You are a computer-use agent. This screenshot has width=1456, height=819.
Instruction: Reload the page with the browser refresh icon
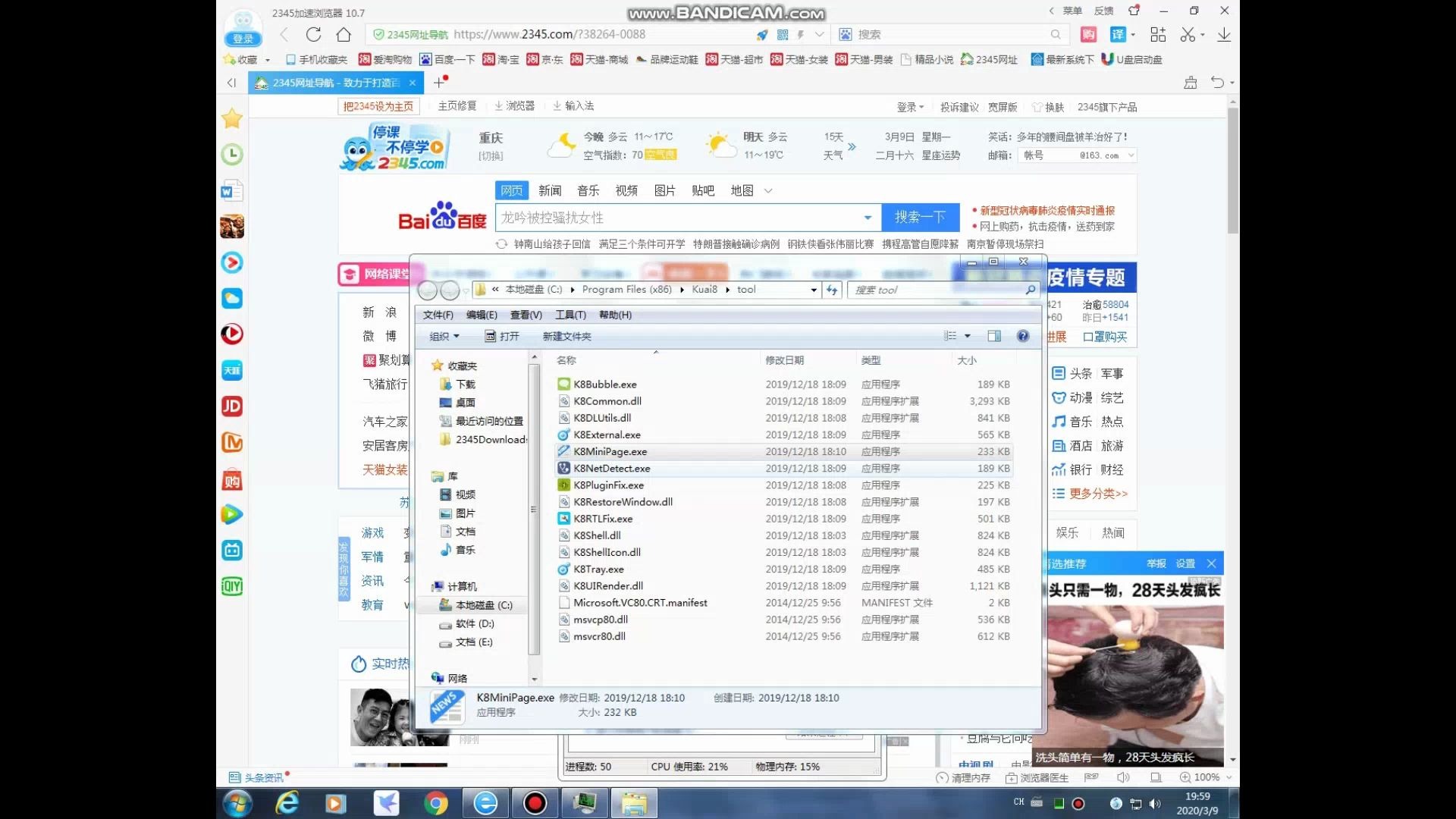click(313, 34)
